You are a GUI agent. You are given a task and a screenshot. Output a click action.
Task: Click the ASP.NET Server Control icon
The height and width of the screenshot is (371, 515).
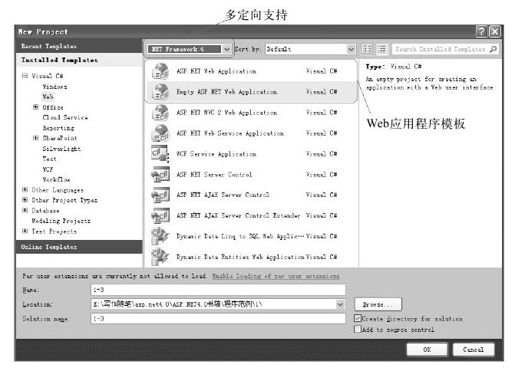pos(160,175)
